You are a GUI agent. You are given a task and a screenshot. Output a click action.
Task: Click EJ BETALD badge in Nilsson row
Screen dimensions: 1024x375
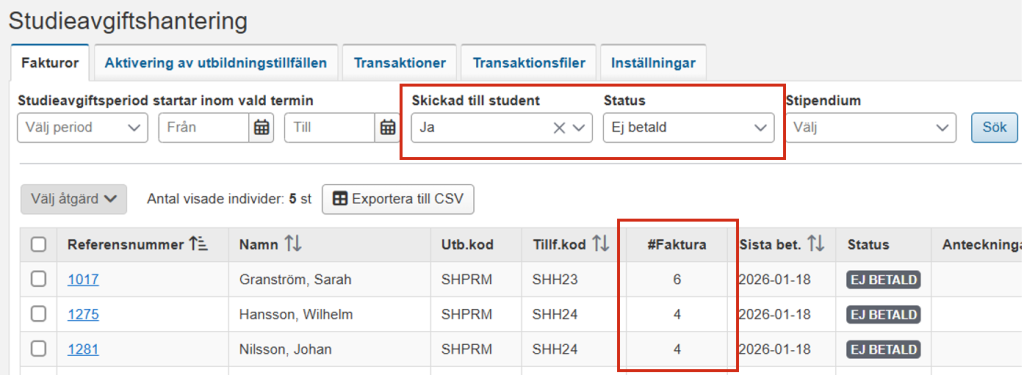click(x=884, y=350)
